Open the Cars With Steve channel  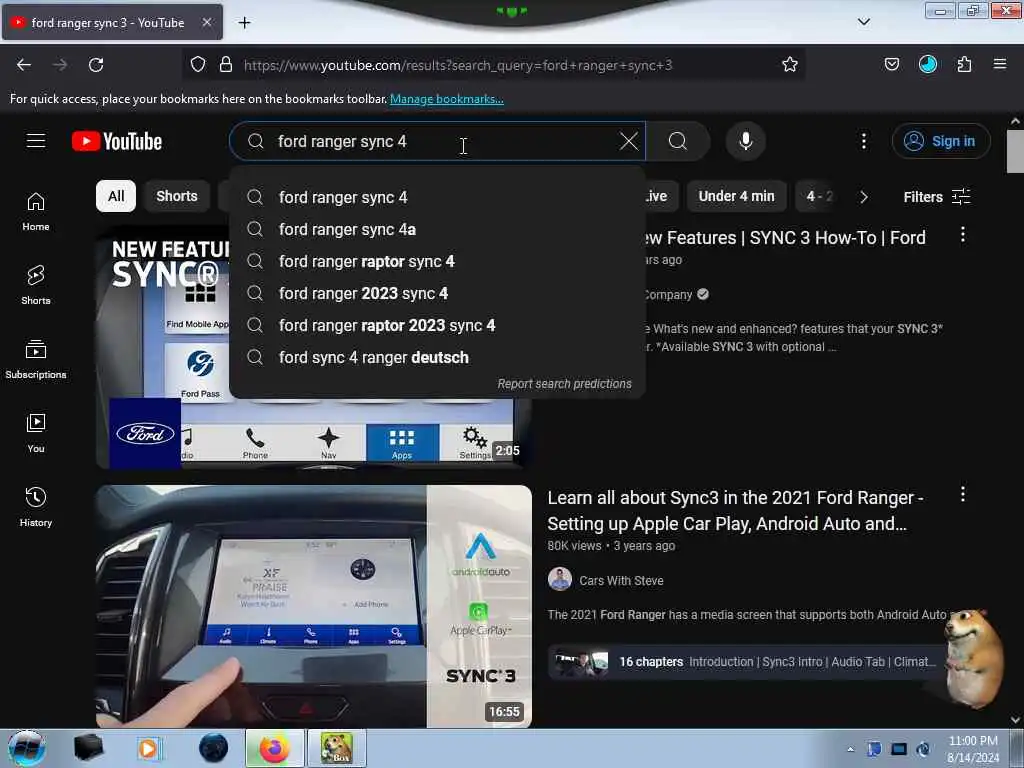coord(621,581)
